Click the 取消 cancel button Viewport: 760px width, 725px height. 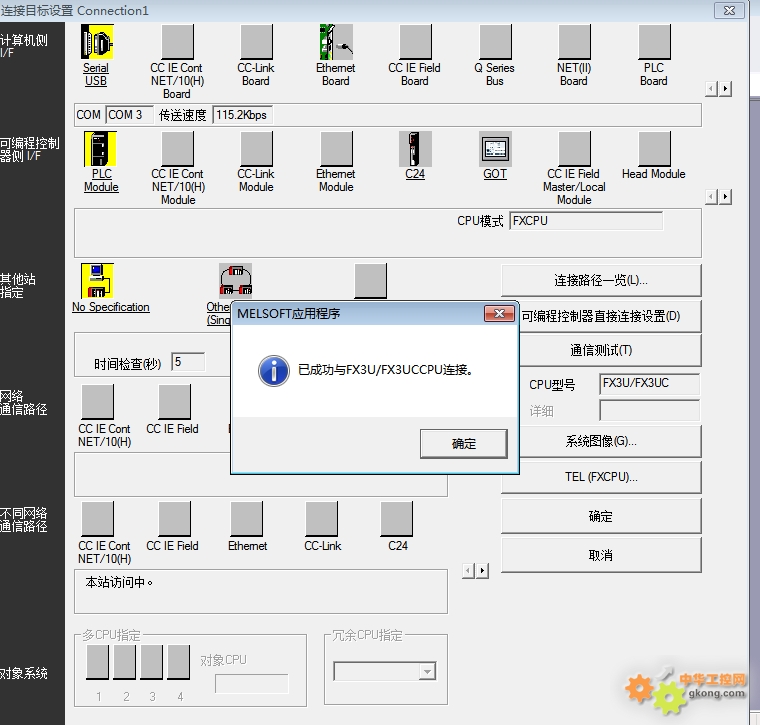tap(601, 555)
